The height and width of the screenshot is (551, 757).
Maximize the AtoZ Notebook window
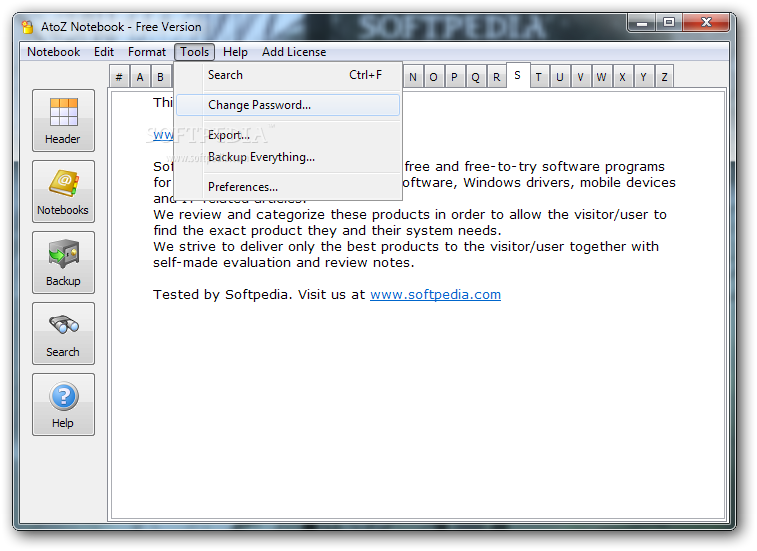[x=669, y=23]
